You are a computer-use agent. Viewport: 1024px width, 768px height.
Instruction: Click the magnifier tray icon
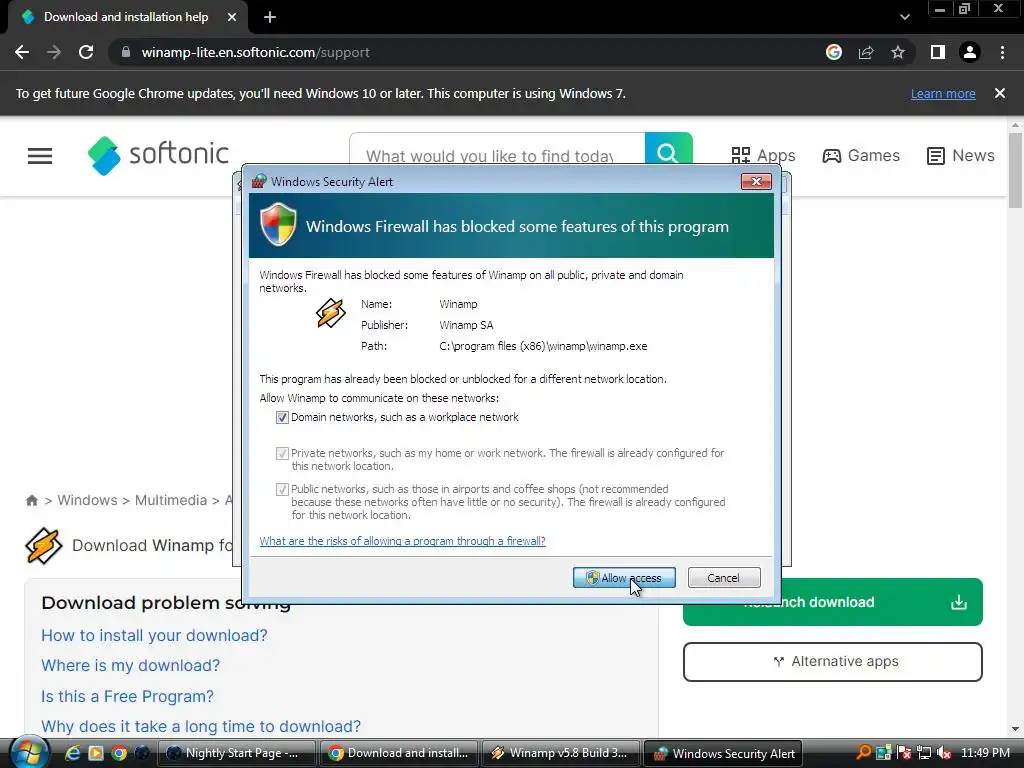pos(863,753)
